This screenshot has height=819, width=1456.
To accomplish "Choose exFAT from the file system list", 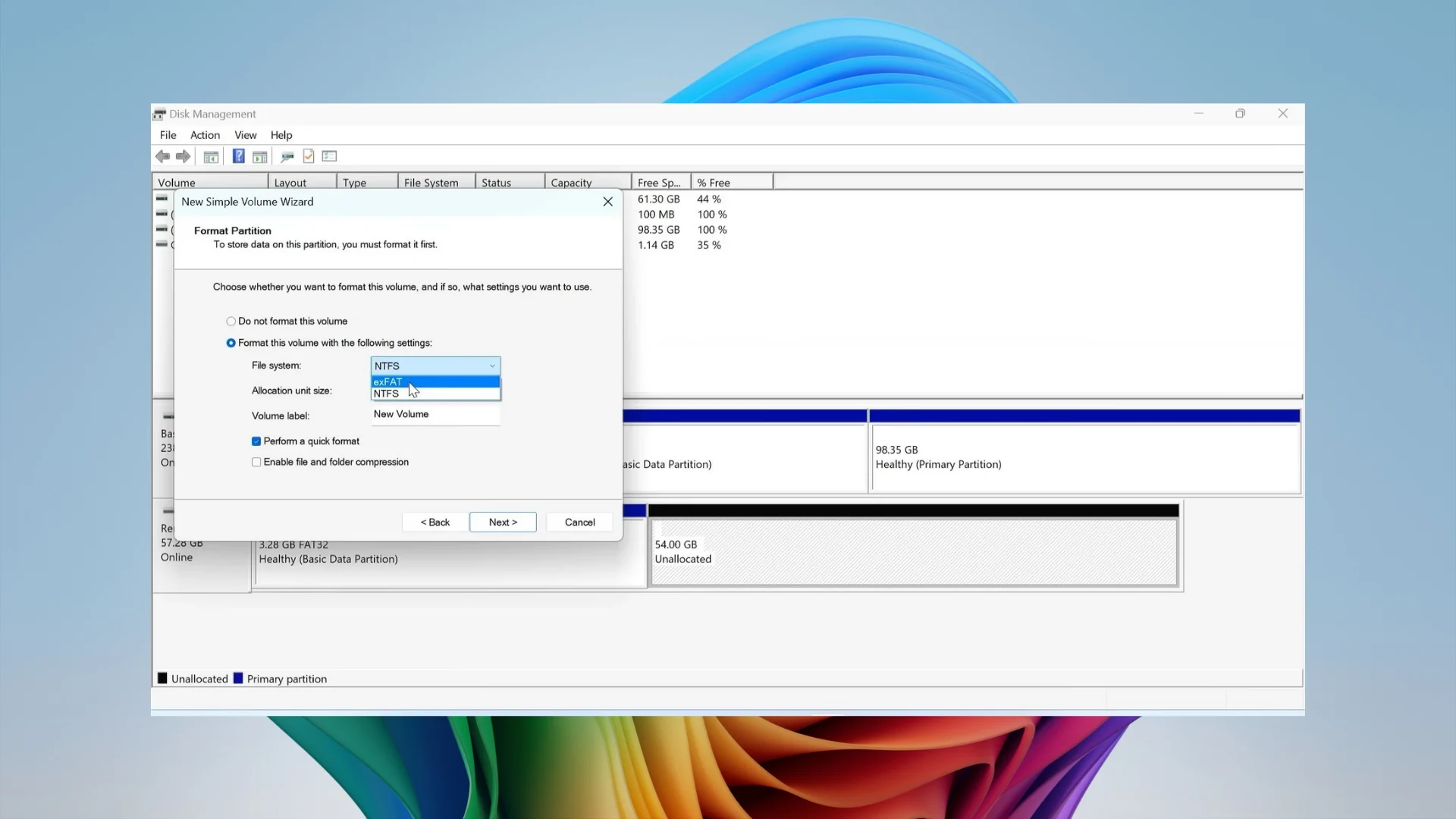I will coord(435,381).
